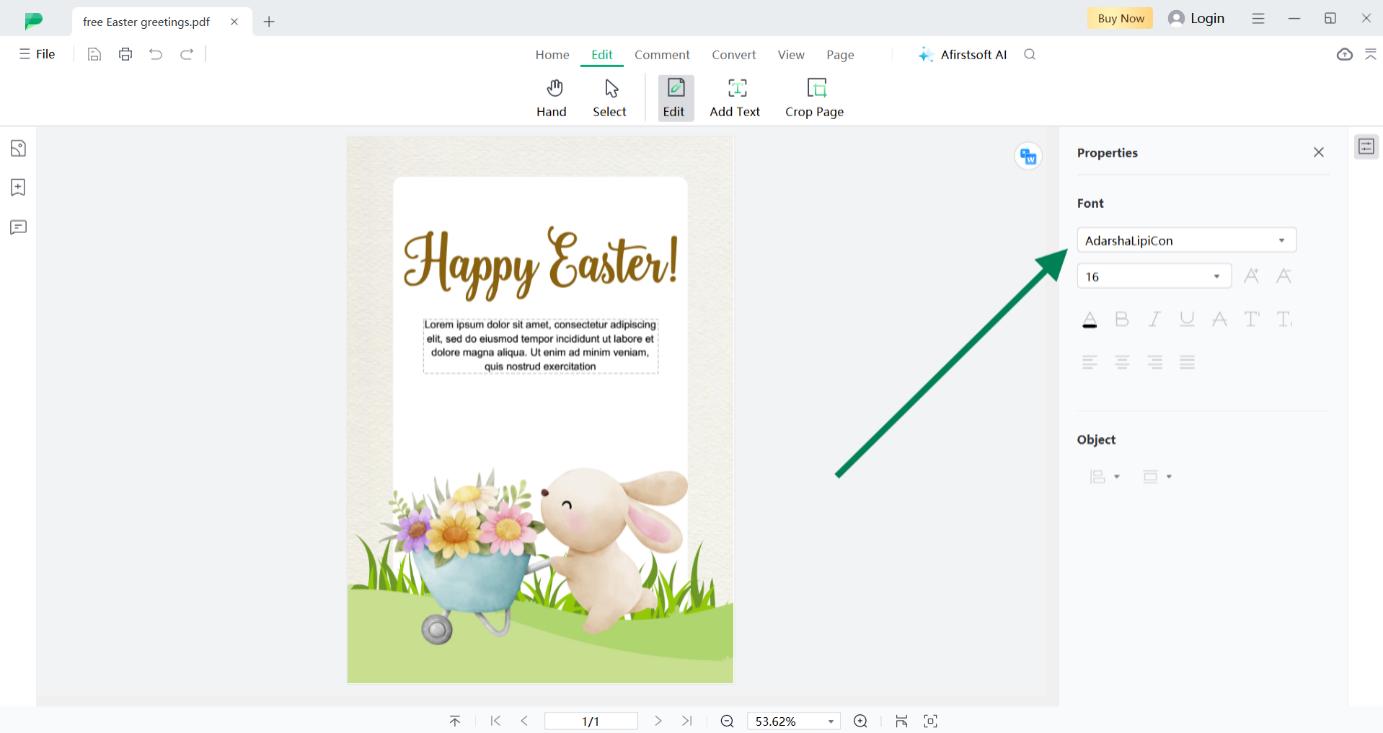1383x733 pixels.
Task: Open the hamburger menu in title bar
Action: tap(1258, 18)
